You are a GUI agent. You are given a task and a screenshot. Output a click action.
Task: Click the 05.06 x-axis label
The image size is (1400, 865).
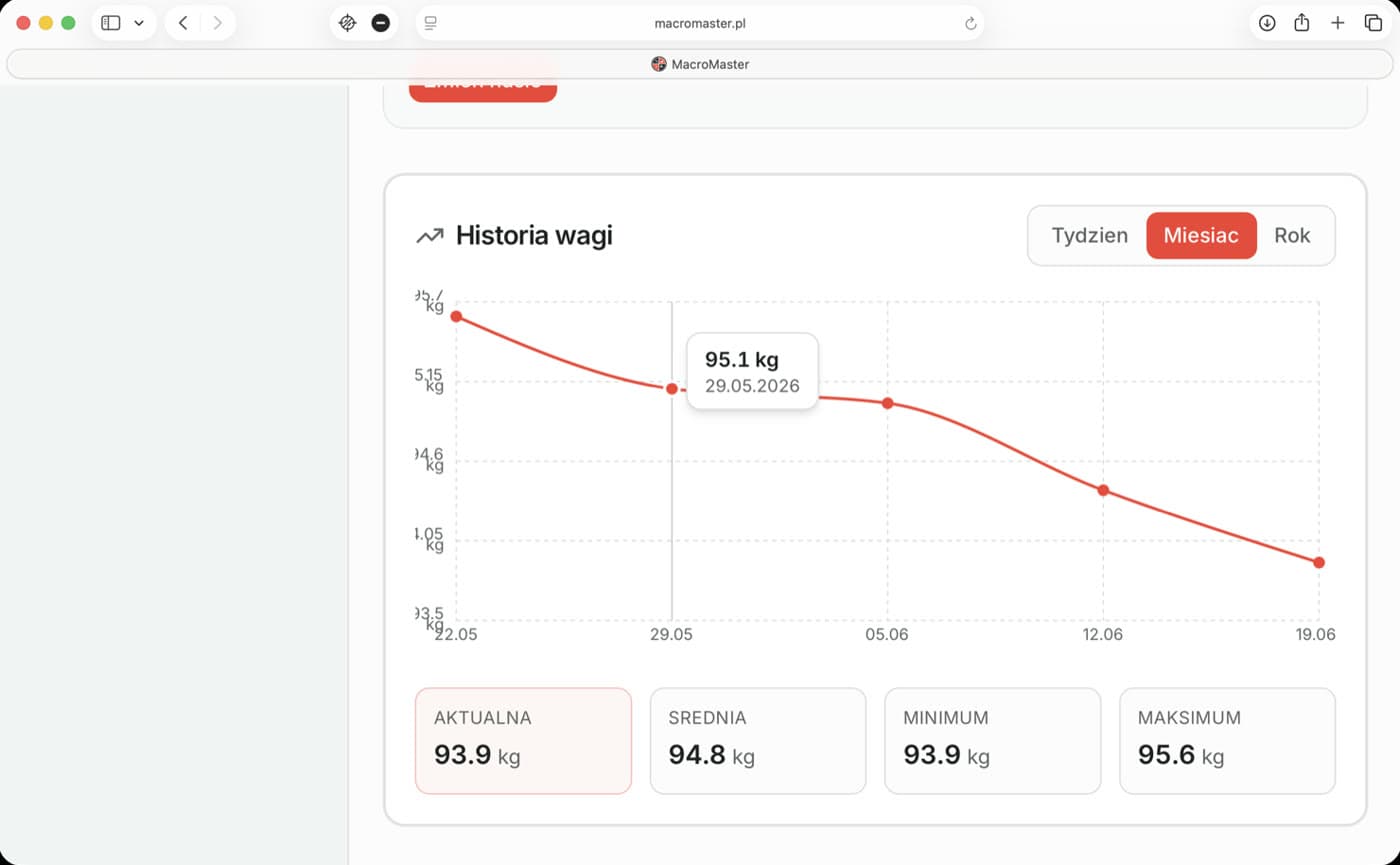pos(887,635)
